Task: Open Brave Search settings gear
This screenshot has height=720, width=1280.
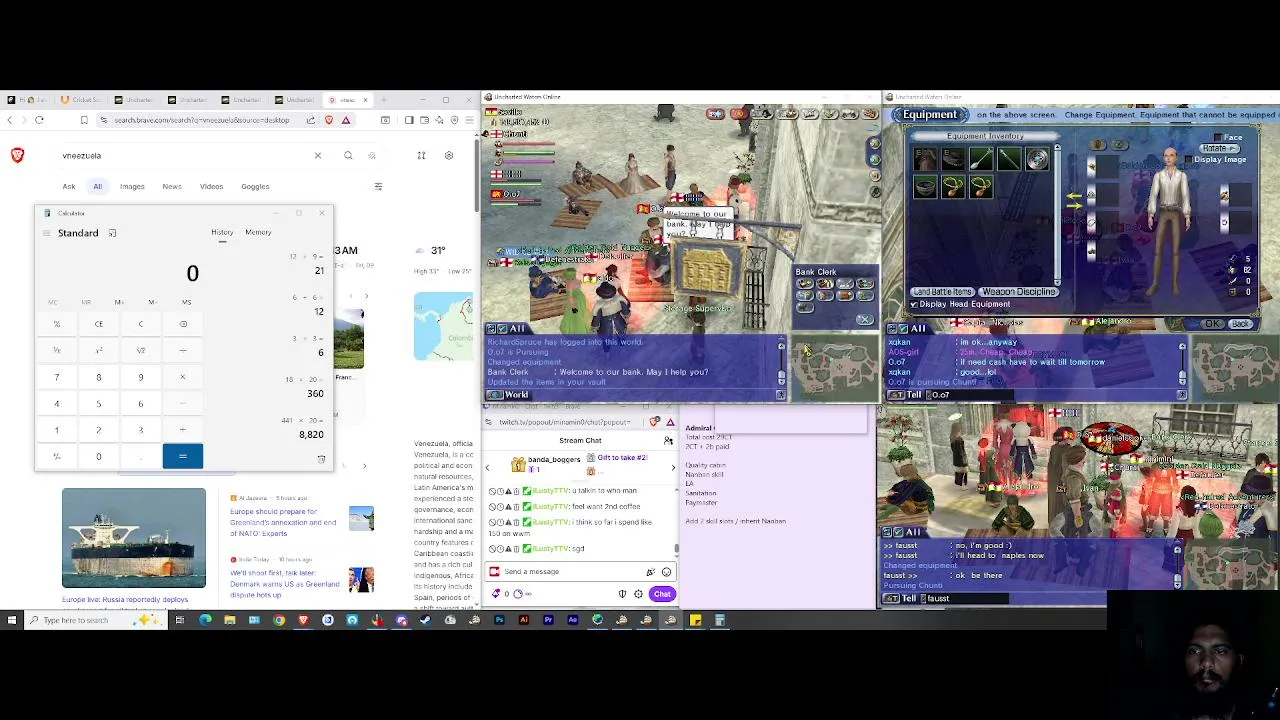Action: pos(449,156)
